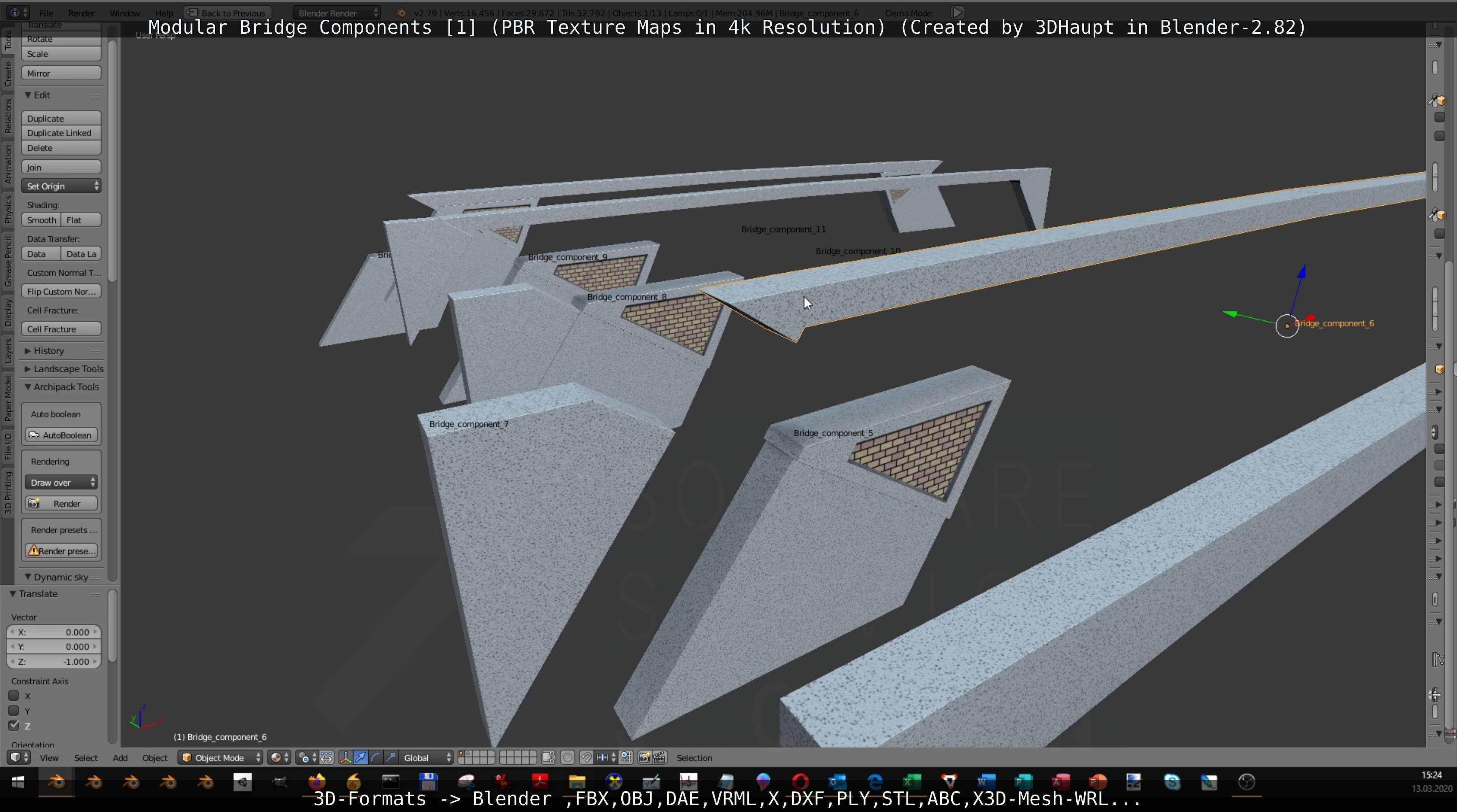Open the Windows Start menu
This screenshot has height=812, width=1457.
[18, 782]
